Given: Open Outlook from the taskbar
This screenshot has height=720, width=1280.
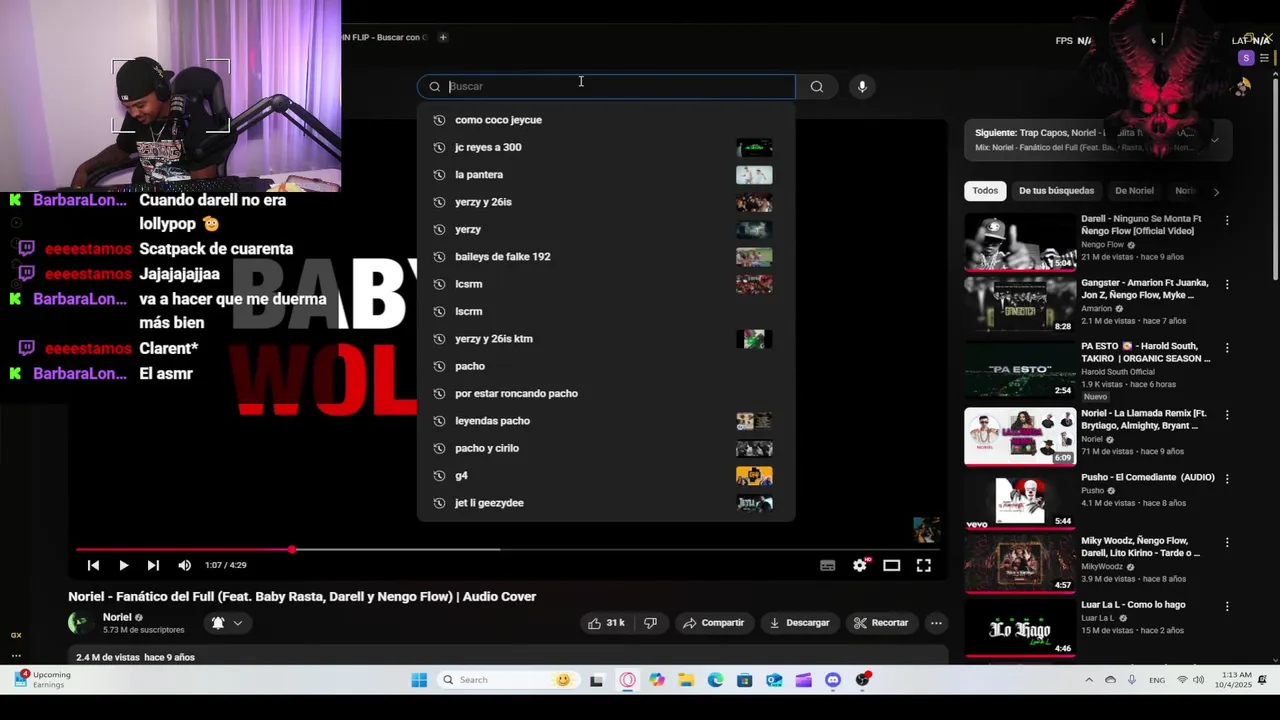Looking at the screenshot, I should tap(774, 680).
